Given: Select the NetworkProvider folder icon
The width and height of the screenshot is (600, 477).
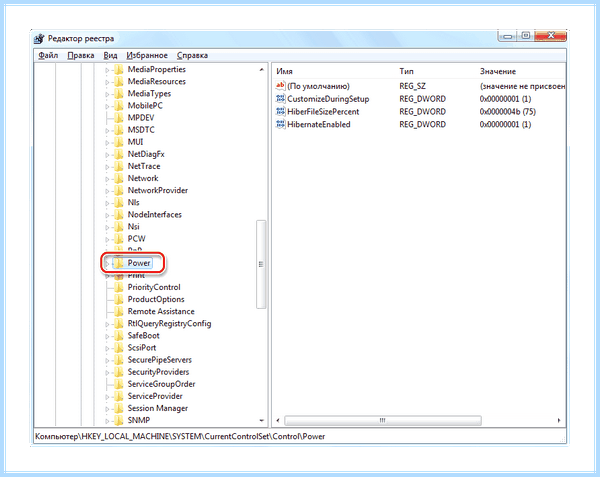Looking at the screenshot, I should (x=119, y=190).
